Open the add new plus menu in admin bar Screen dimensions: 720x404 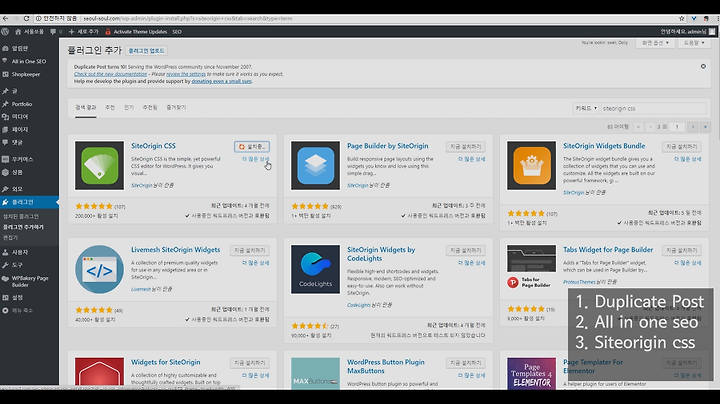coord(84,32)
